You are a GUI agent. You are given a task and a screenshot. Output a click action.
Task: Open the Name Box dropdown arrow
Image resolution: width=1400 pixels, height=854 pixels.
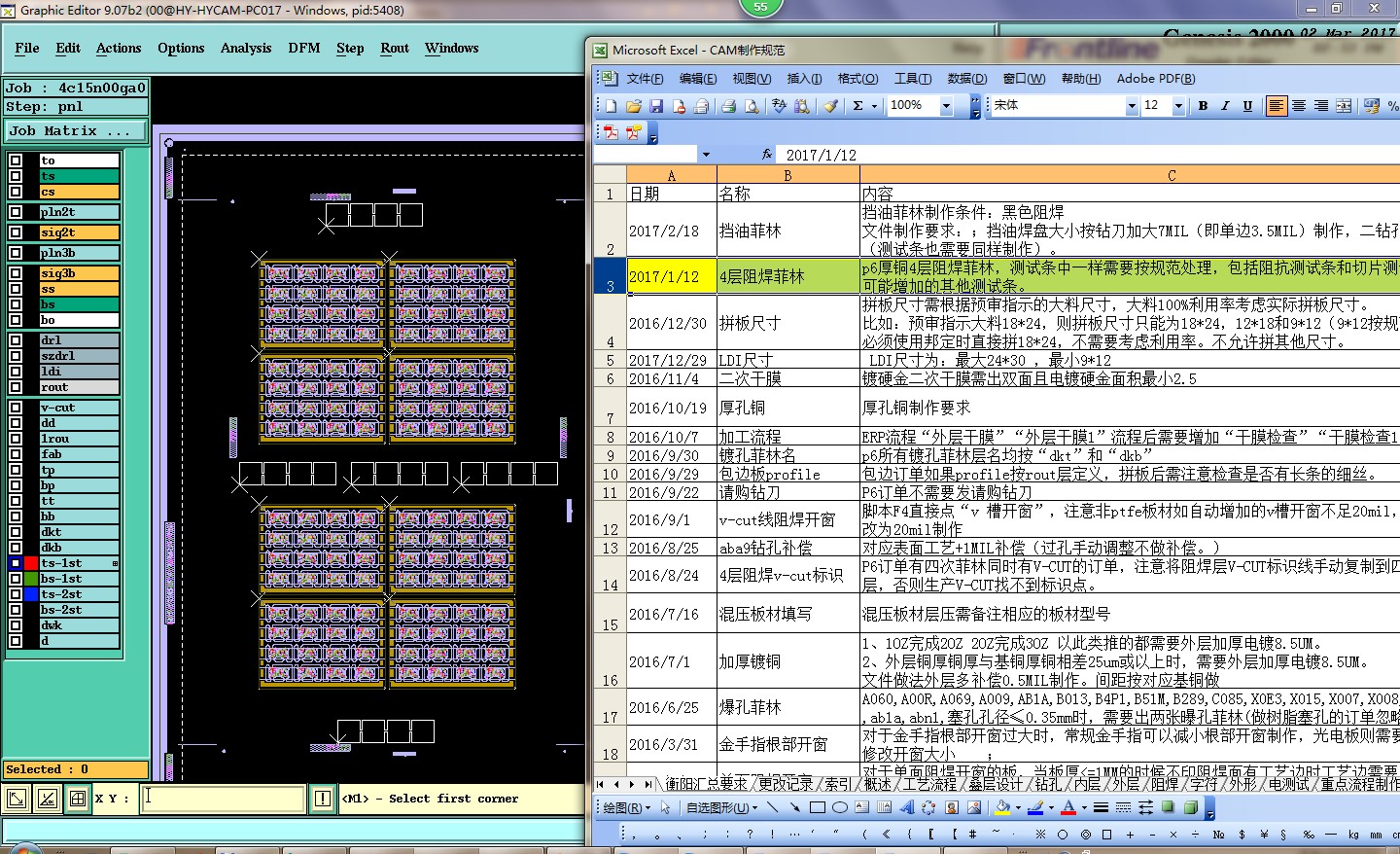(x=706, y=155)
